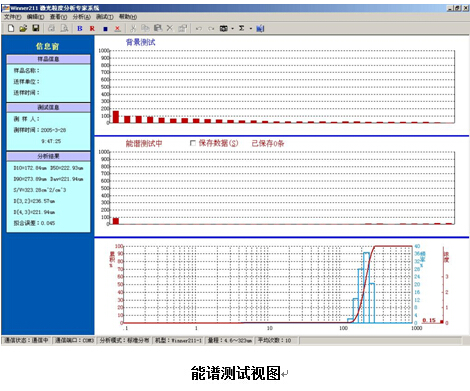Click the 分析结果 panel header

coord(48,156)
